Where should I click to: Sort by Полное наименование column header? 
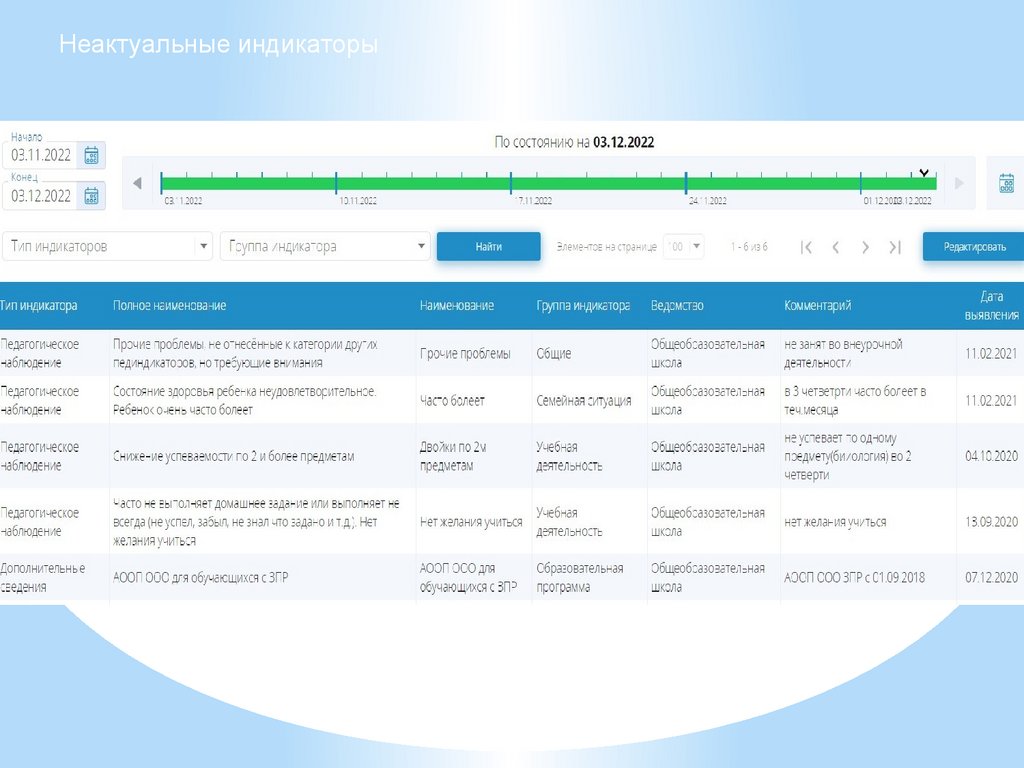point(169,305)
